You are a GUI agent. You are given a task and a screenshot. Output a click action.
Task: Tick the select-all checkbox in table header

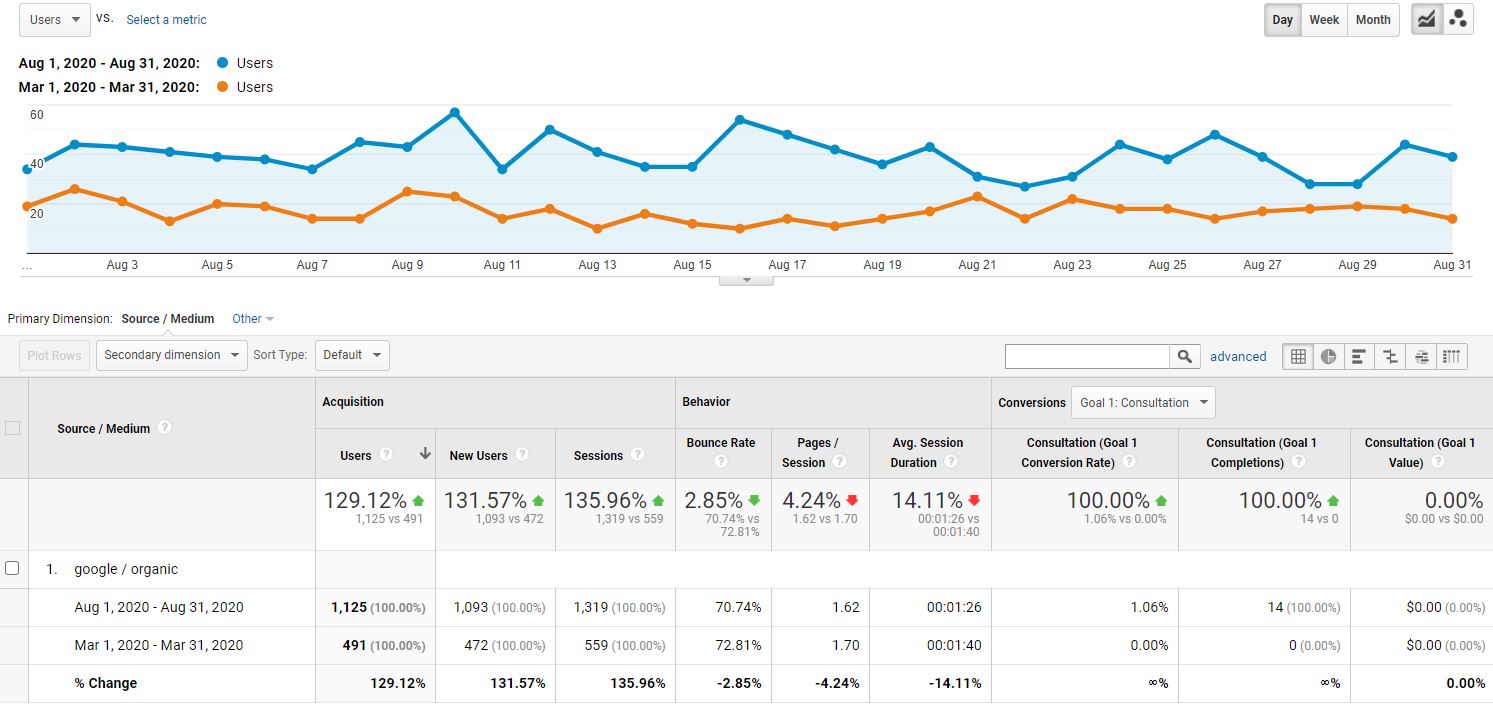tap(12, 428)
